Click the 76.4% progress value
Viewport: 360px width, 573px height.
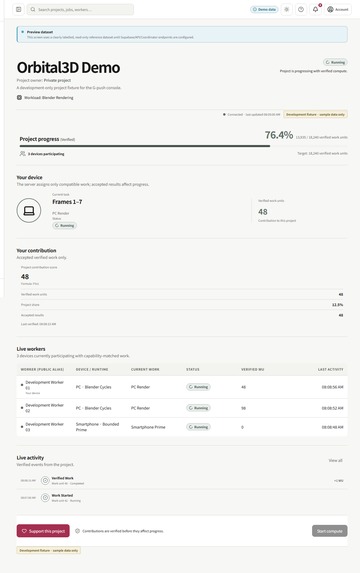click(x=279, y=135)
